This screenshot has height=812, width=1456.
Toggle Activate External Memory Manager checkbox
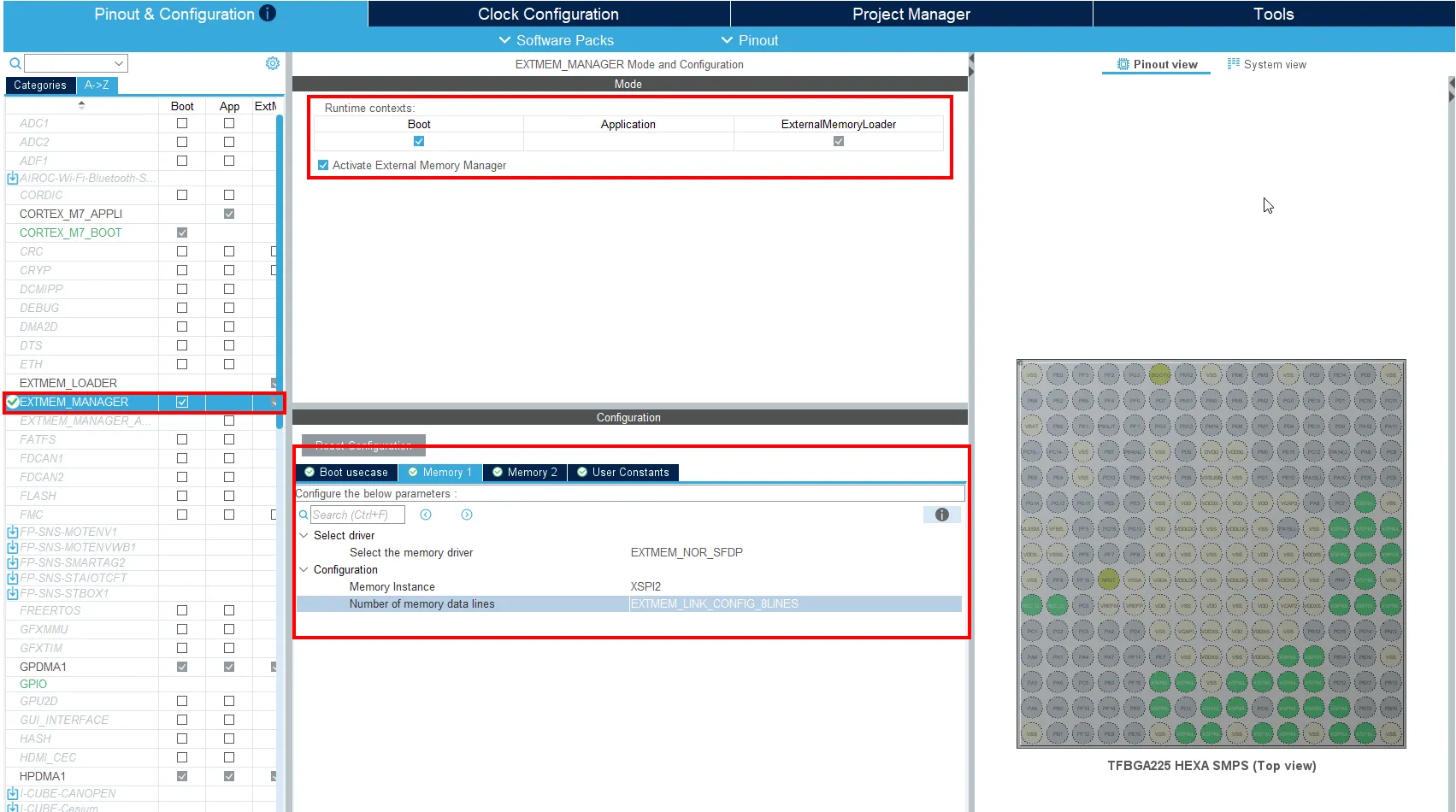(x=323, y=165)
